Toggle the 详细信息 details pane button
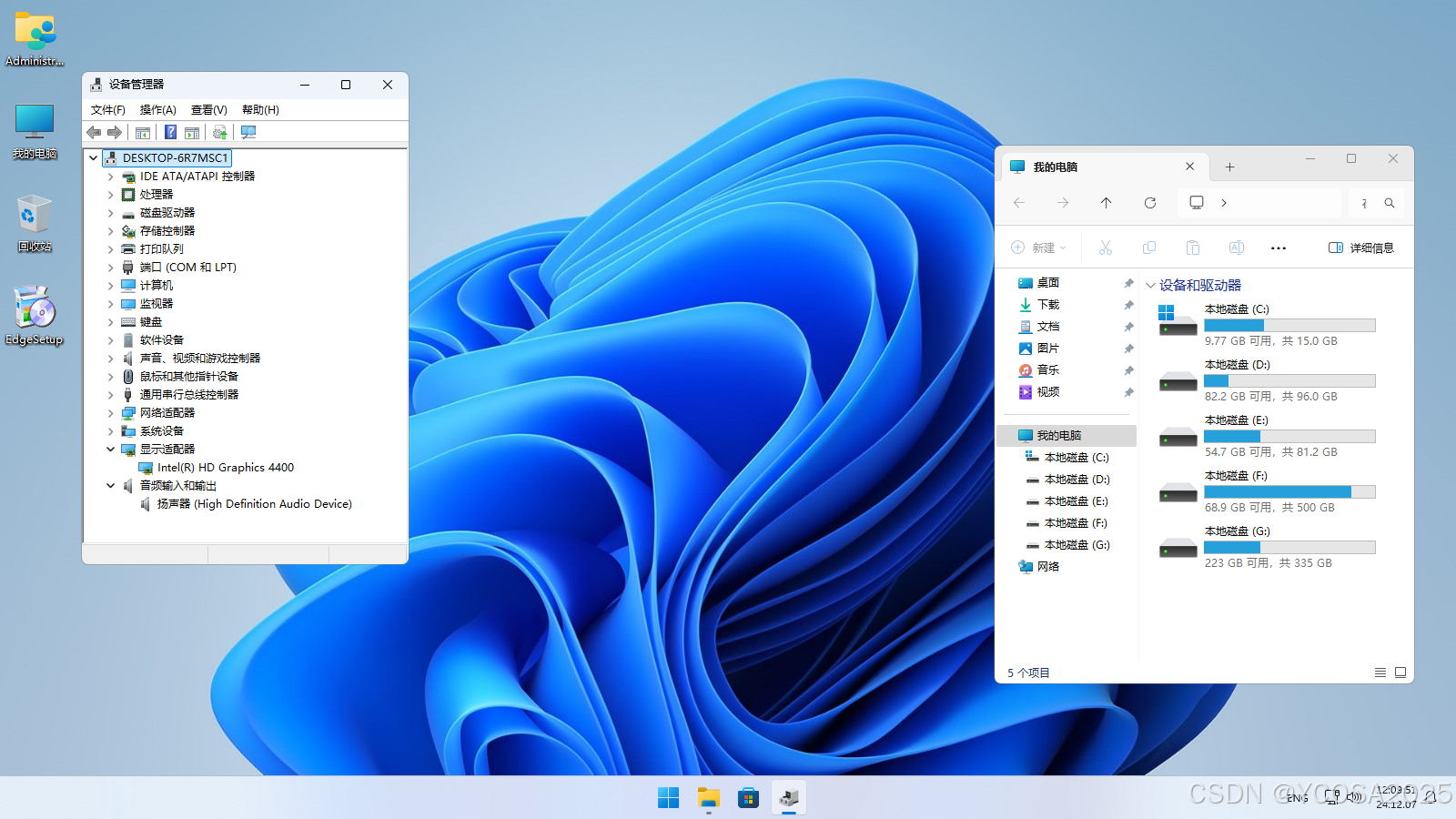 pos(1361,248)
